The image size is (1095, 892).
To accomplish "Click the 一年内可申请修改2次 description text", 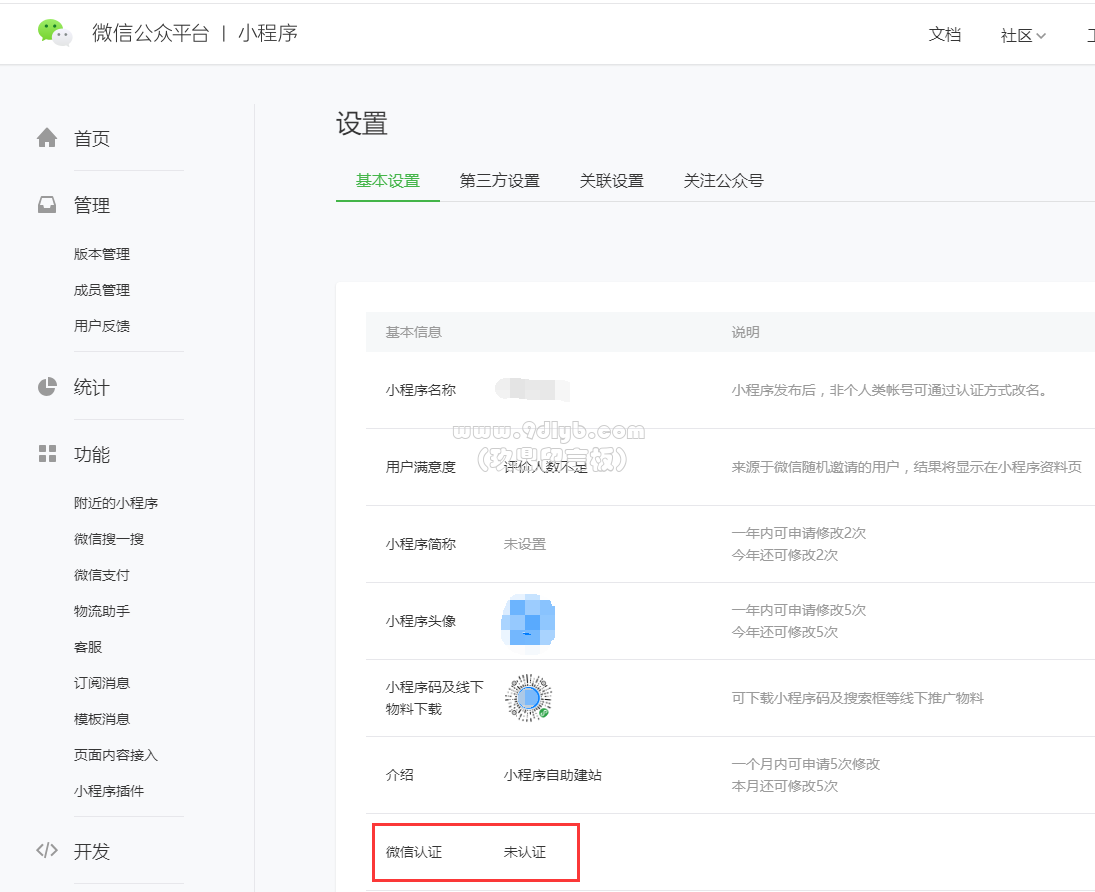I will tap(799, 533).
